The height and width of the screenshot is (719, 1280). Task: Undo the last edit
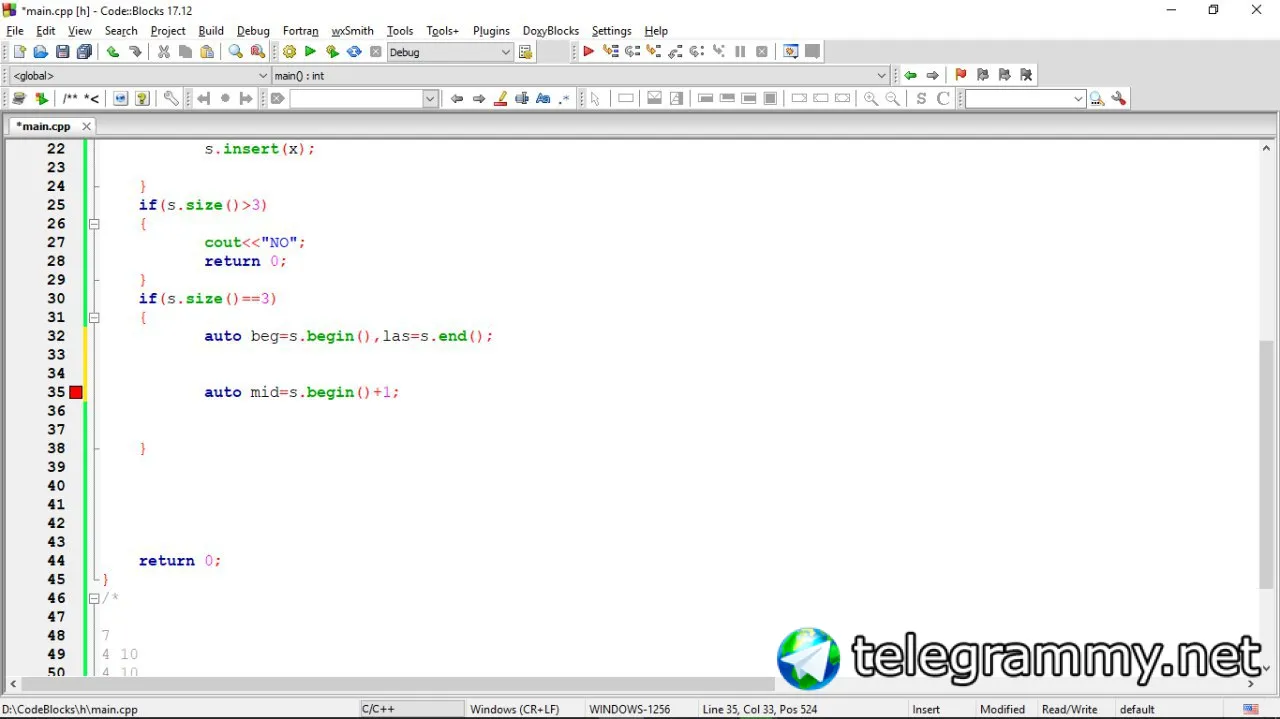coord(113,52)
